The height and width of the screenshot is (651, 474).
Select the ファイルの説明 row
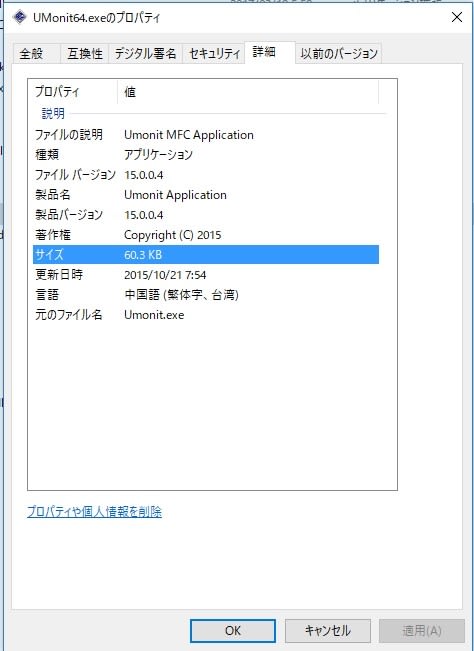(206, 135)
